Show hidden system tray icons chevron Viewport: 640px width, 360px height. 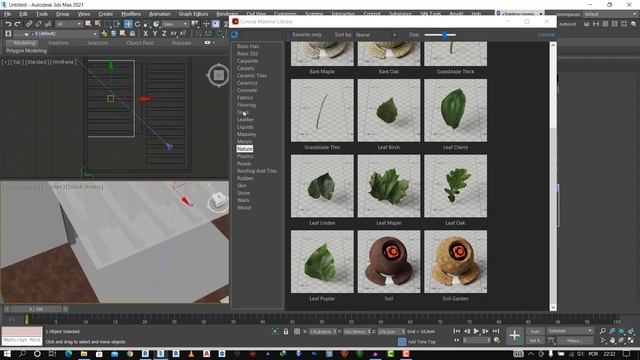(x=531, y=354)
